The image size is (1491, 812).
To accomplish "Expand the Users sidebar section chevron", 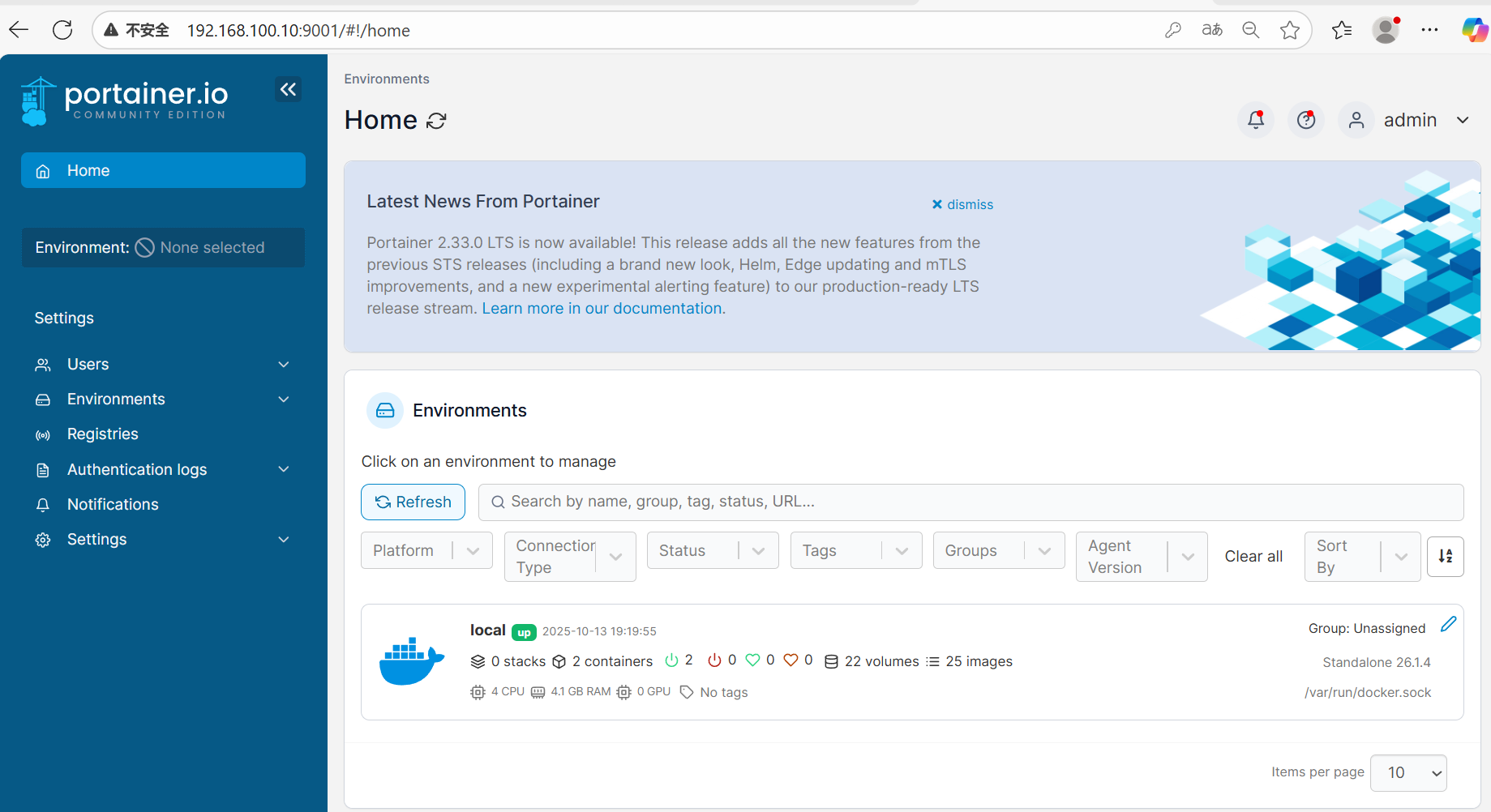I will point(284,365).
